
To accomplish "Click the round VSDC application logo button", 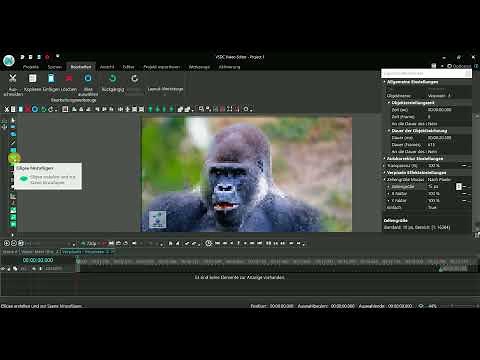I will (9, 60).
